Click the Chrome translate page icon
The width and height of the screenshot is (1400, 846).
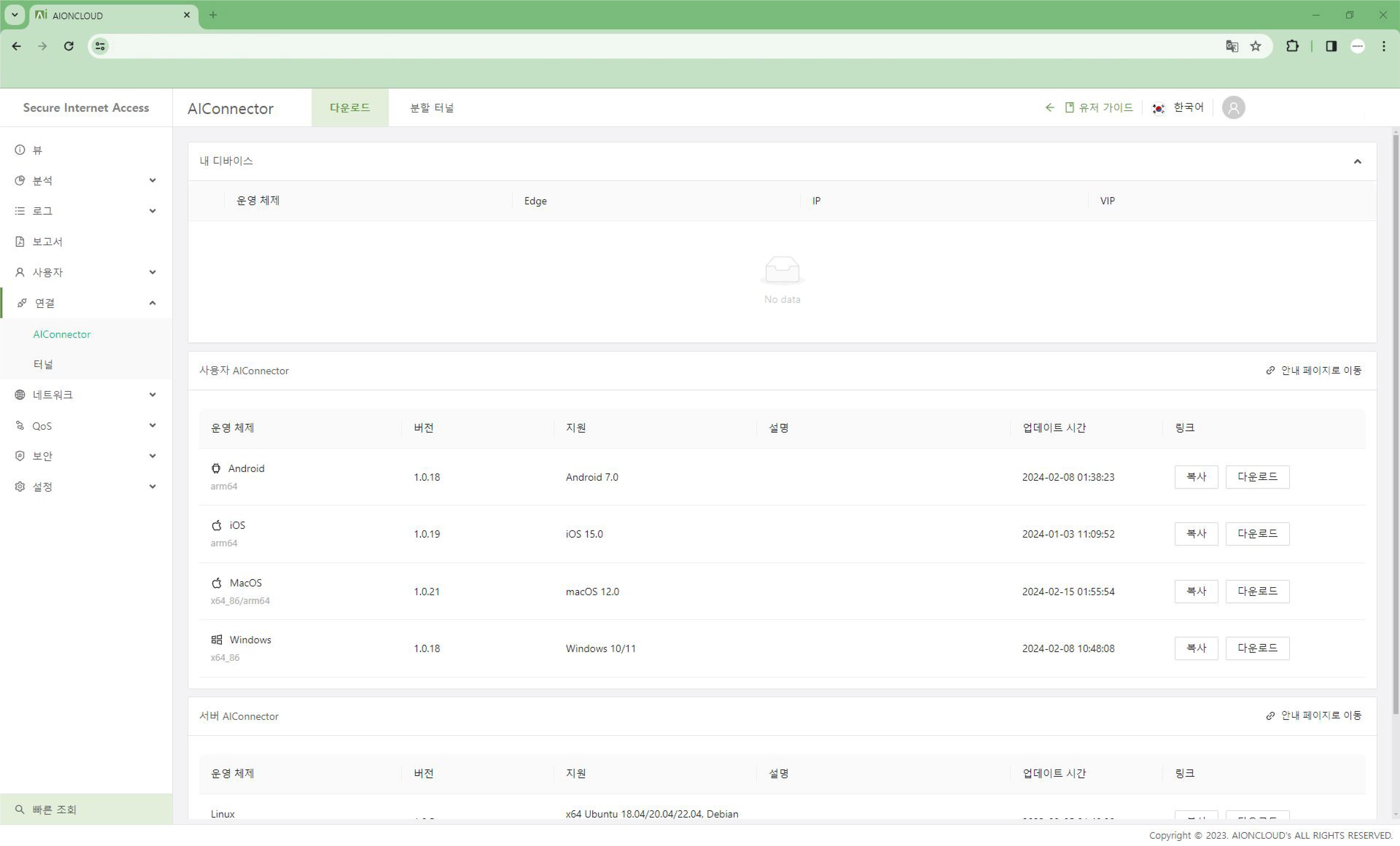(1231, 46)
